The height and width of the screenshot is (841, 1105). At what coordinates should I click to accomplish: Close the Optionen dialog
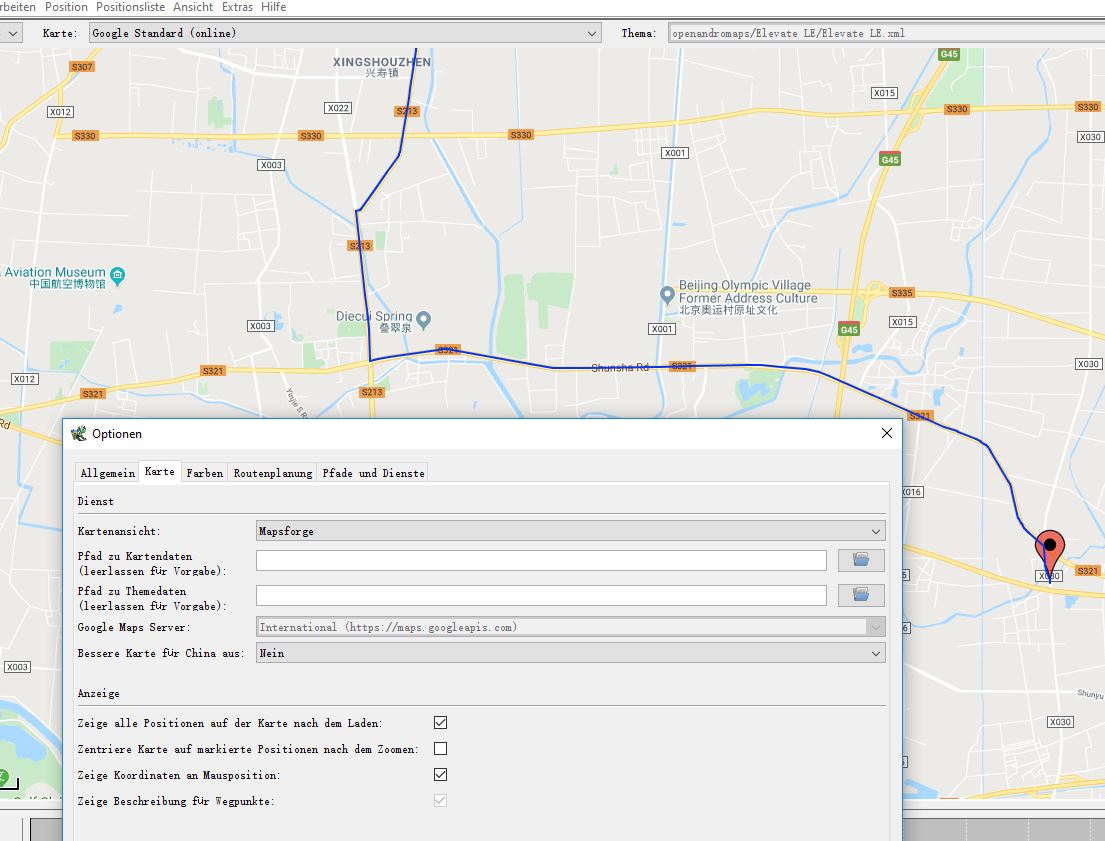886,433
